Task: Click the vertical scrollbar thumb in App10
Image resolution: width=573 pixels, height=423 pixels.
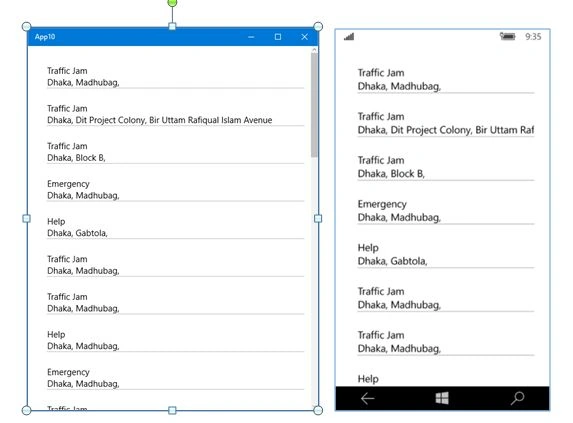Action: click(x=314, y=105)
